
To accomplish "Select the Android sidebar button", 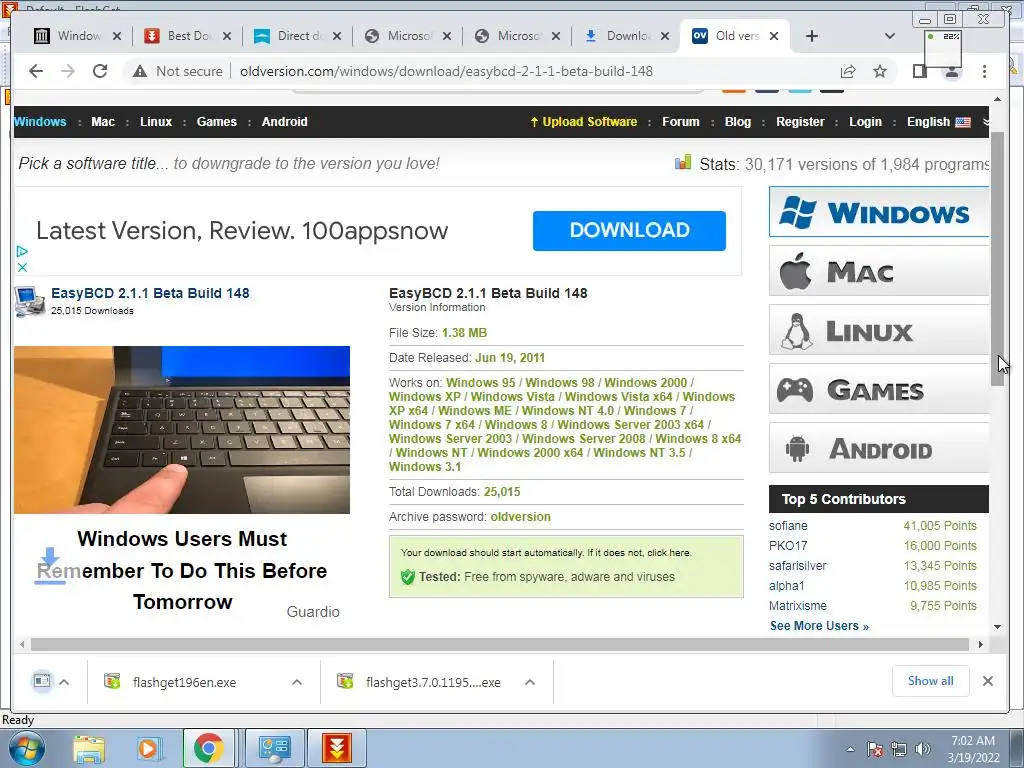I will tap(879, 448).
